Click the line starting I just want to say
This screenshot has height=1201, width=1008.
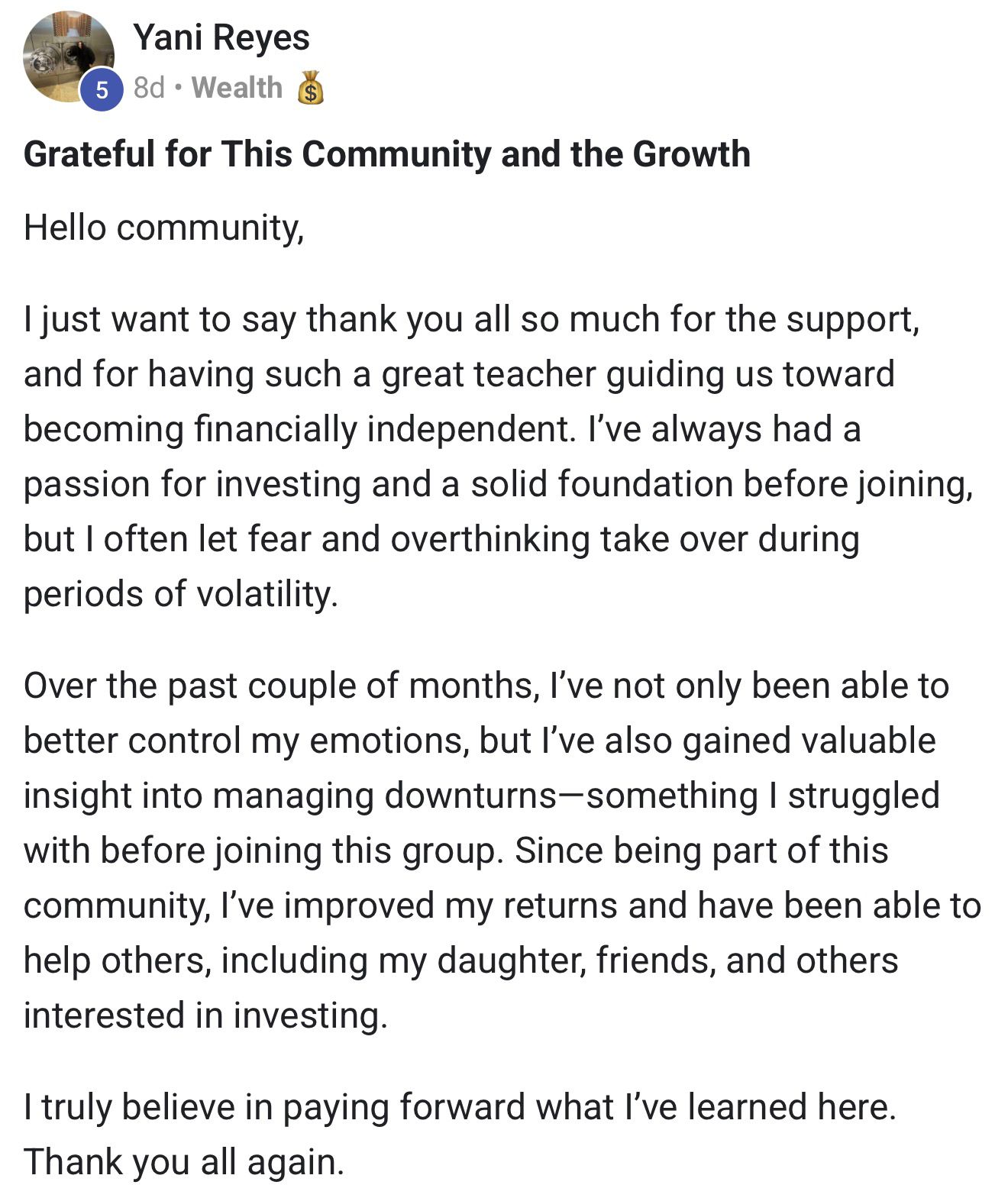click(471, 318)
